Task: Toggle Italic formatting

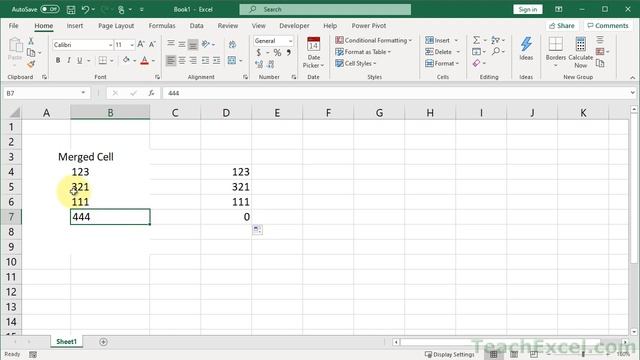Action: [69, 60]
